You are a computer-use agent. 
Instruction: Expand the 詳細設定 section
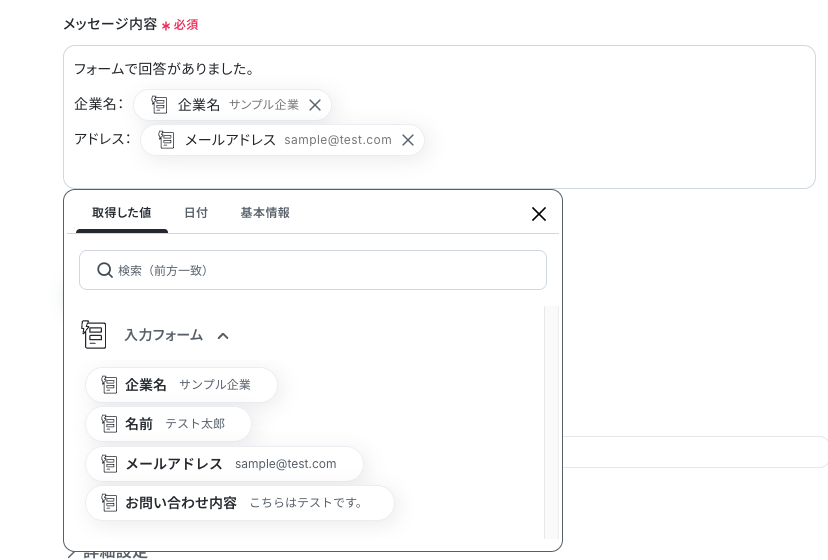[x=108, y=554]
